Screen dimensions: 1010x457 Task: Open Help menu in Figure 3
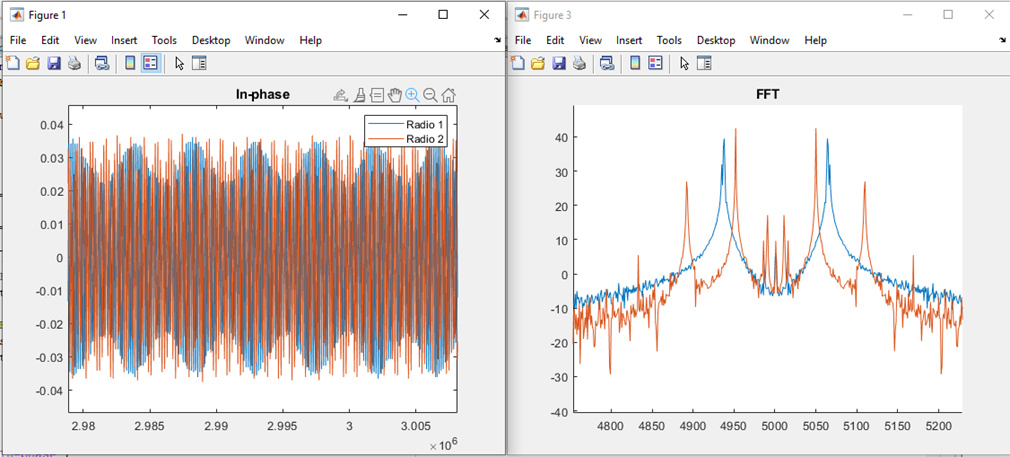(x=815, y=40)
